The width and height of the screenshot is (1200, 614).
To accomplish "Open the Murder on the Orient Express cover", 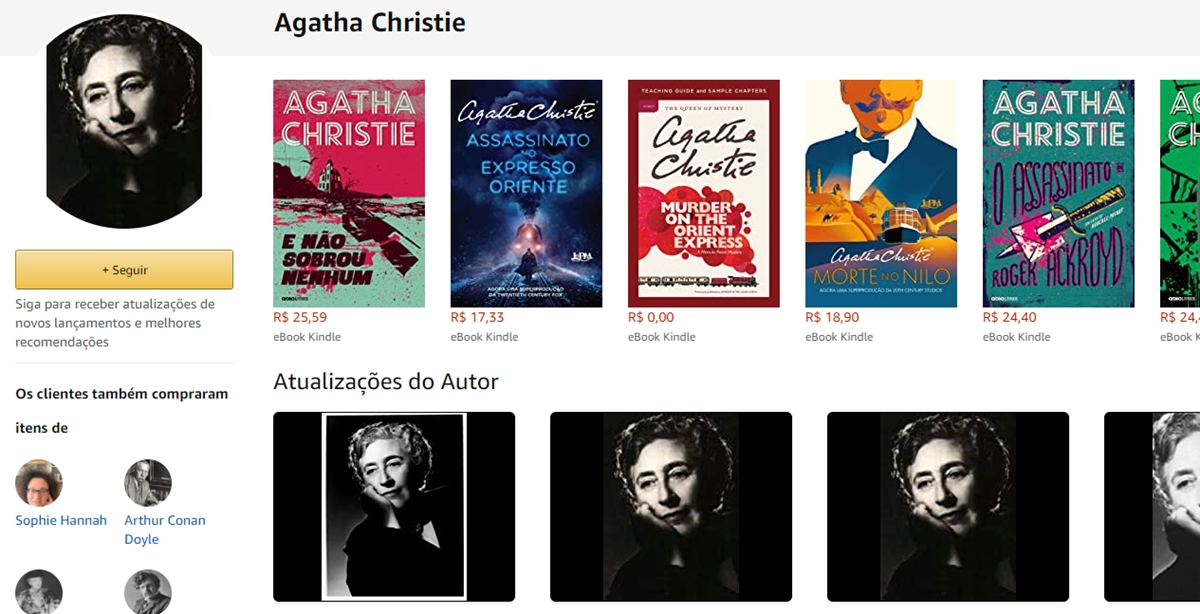I will (704, 193).
